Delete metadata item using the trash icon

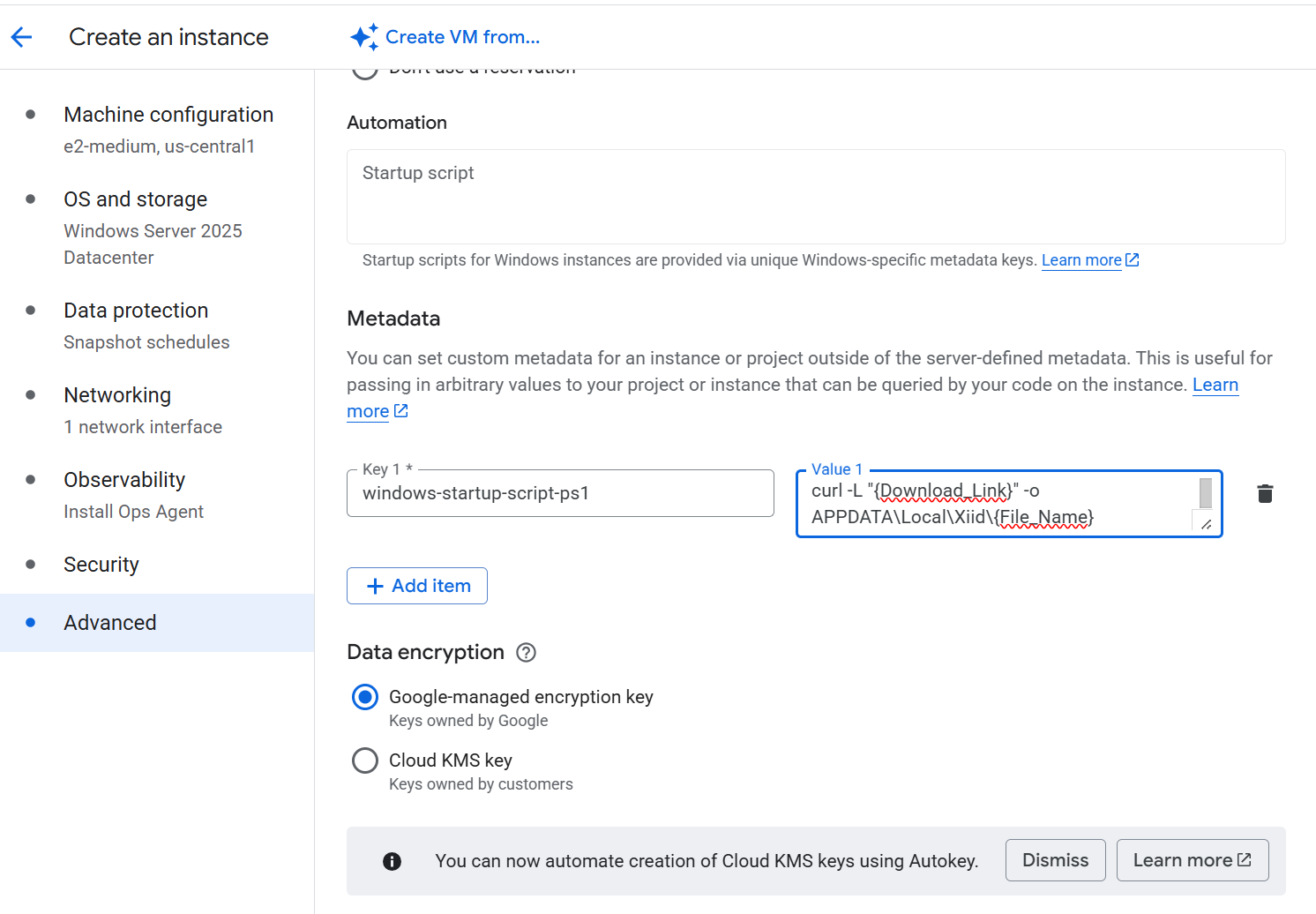click(1265, 493)
